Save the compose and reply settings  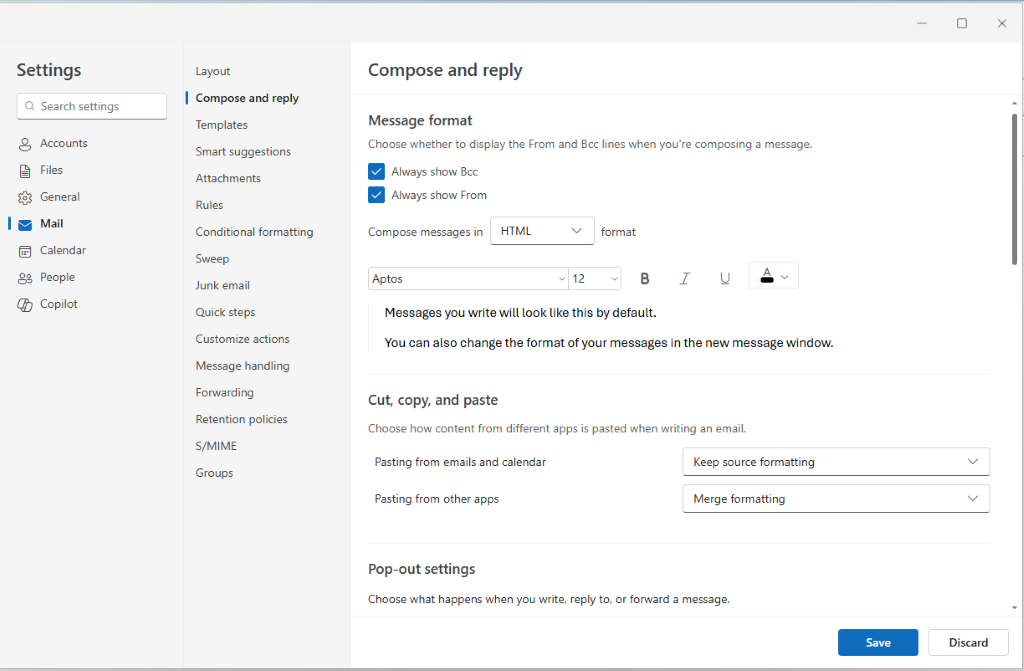click(877, 642)
